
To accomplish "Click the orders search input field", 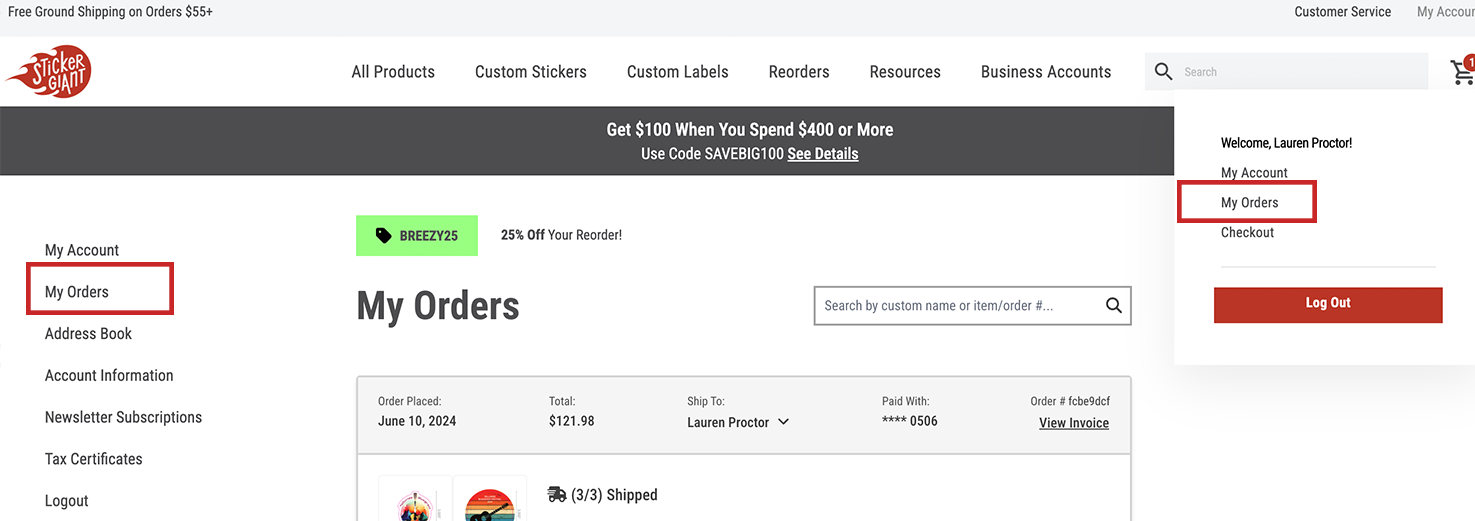I will 960,306.
